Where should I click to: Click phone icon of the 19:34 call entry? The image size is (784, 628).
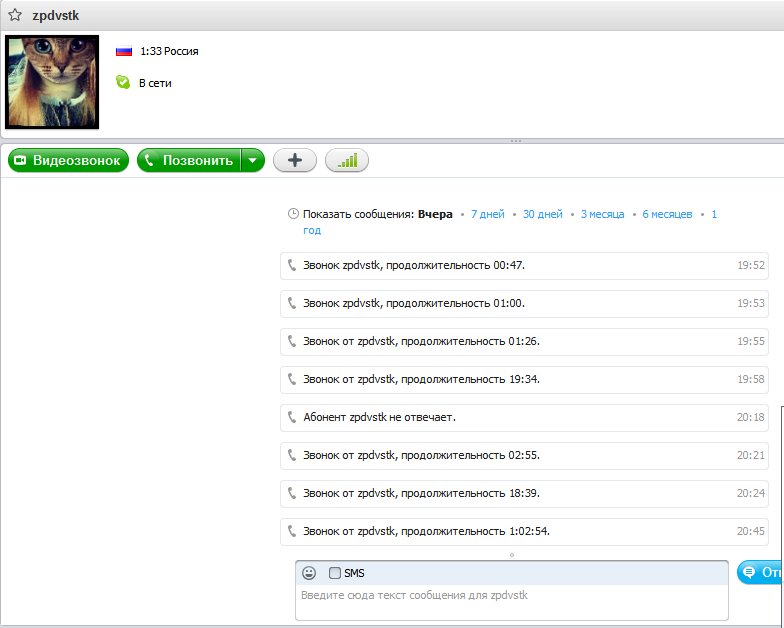point(292,379)
